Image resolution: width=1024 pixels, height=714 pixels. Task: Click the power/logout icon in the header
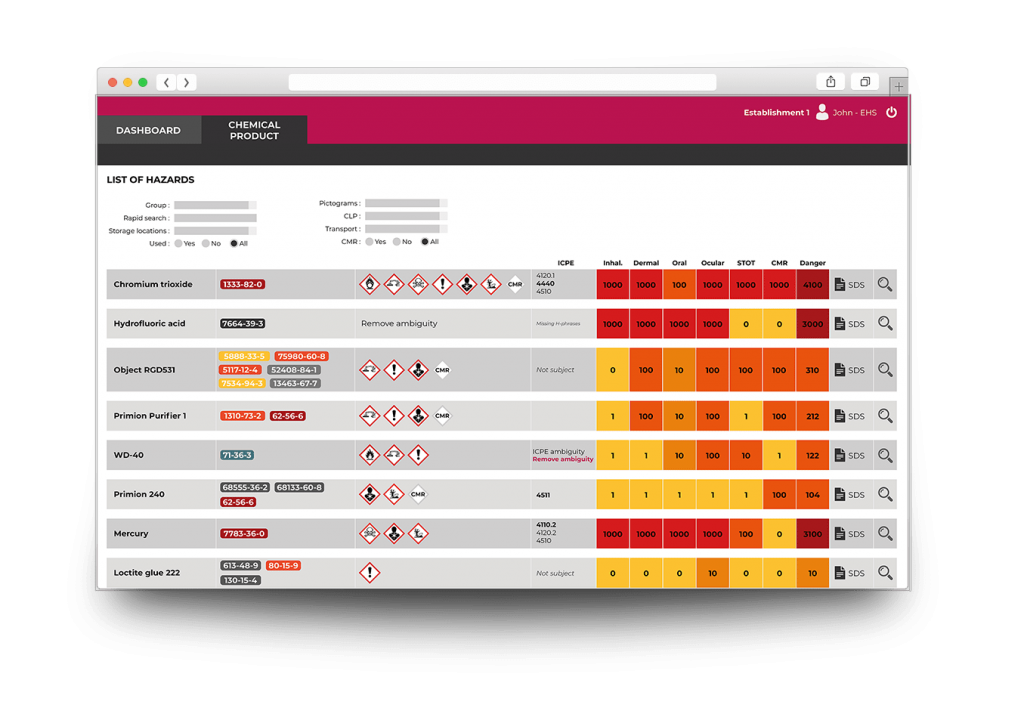tap(891, 113)
